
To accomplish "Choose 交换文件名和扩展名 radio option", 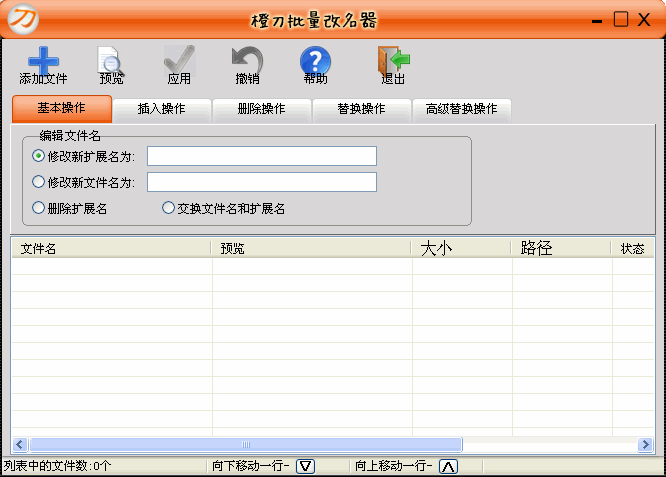I will pos(168,208).
